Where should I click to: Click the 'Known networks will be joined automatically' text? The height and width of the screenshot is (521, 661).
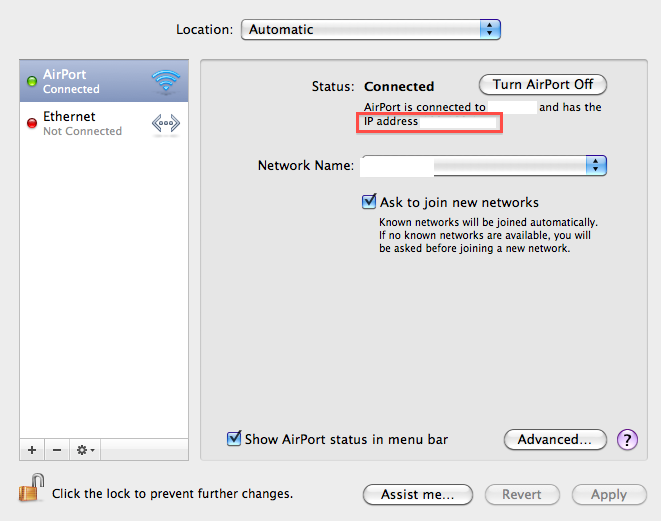point(488,222)
